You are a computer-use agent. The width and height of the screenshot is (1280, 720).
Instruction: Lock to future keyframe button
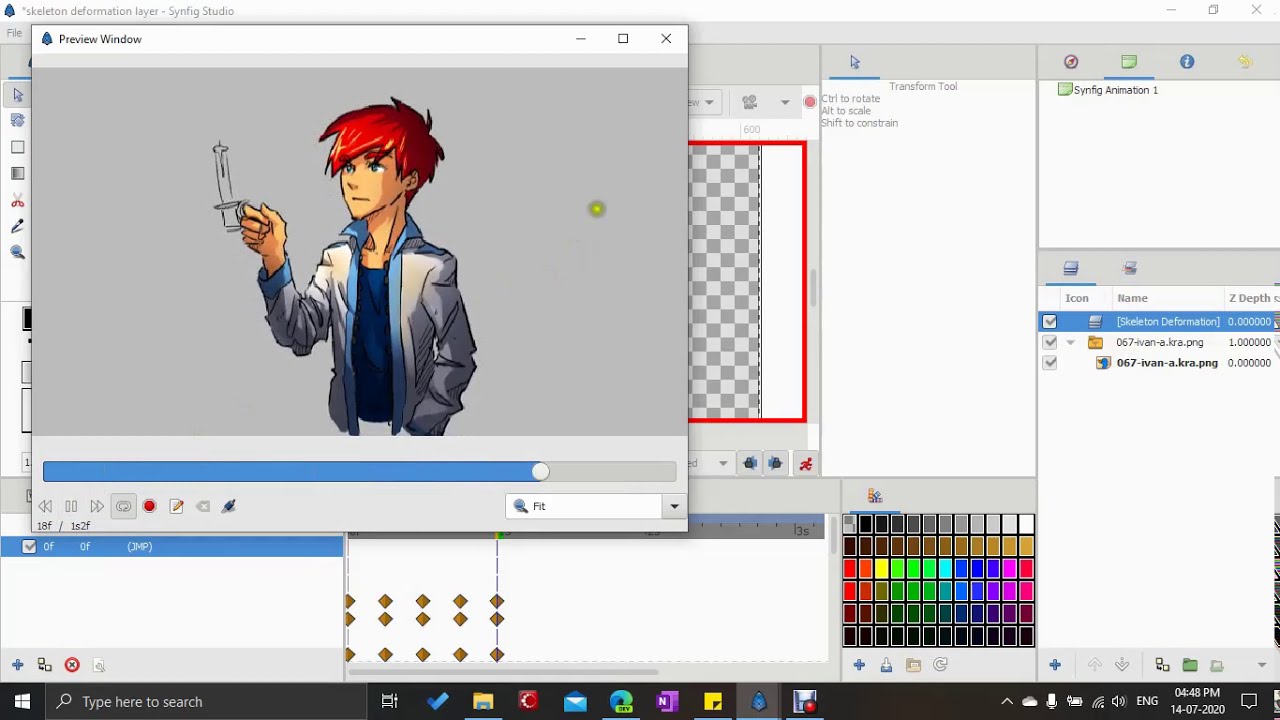(x=775, y=463)
